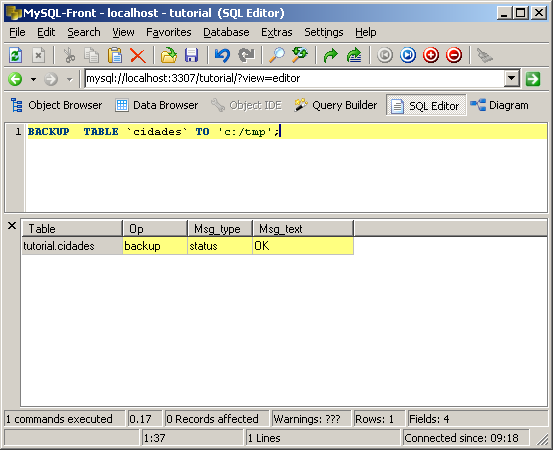Open the Search menu

click(x=84, y=32)
